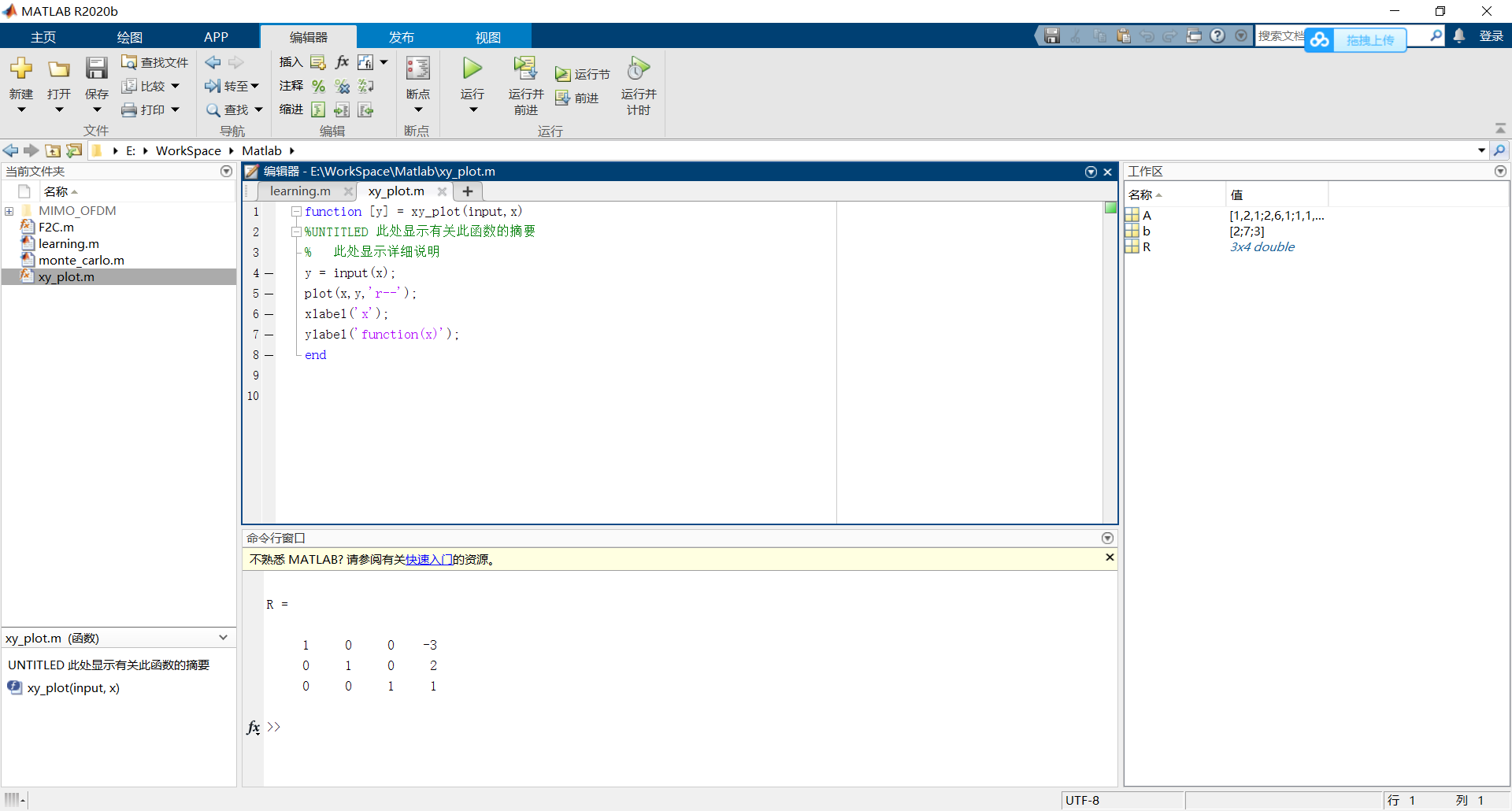Switch to the 绘图 (Plots) tab

click(130, 37)
